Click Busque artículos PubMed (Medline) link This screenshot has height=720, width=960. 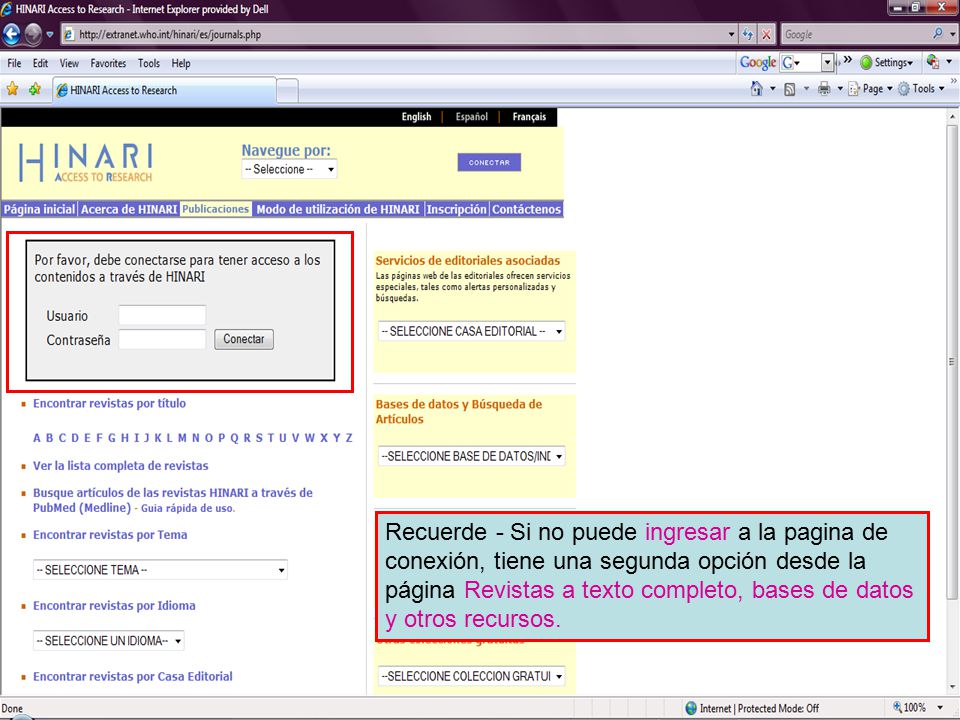(172, 500)
